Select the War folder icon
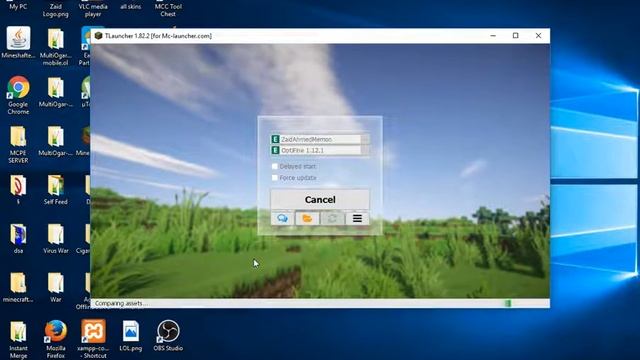 point(56,288)
